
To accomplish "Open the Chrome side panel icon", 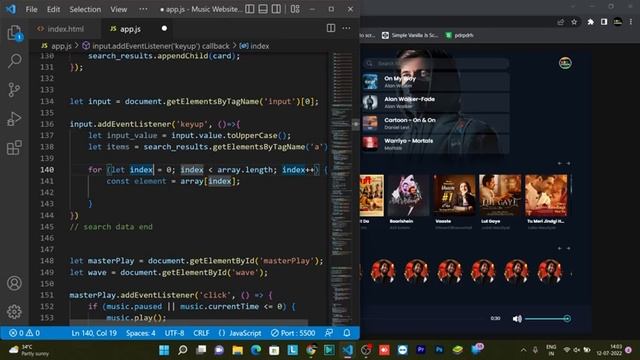I will [604, 22].
